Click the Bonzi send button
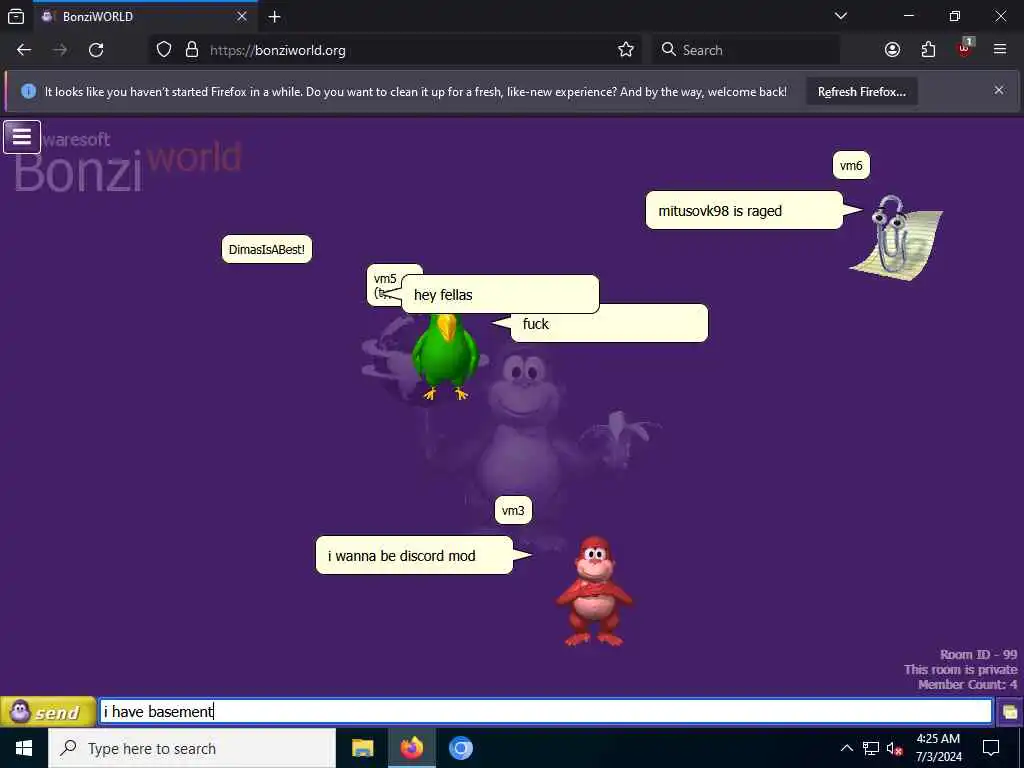 coord(47,711)
